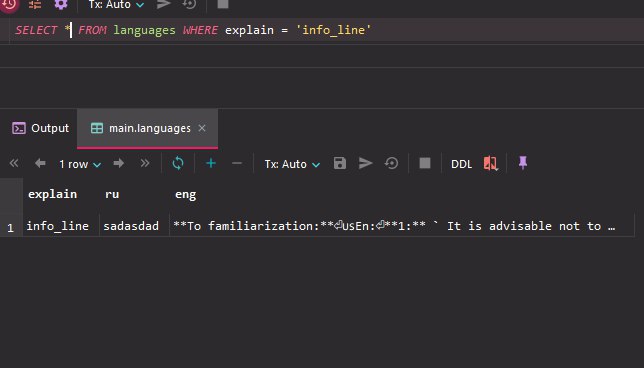Switch to the Output tab
The height and width of the screenshot is (368, 644).
(x=40, y=128)
